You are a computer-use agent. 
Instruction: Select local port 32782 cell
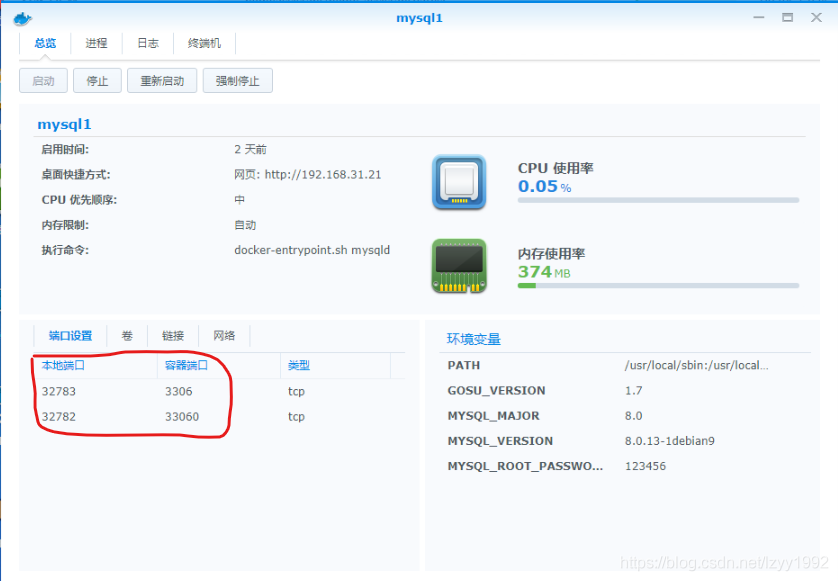tap(59, 416)
